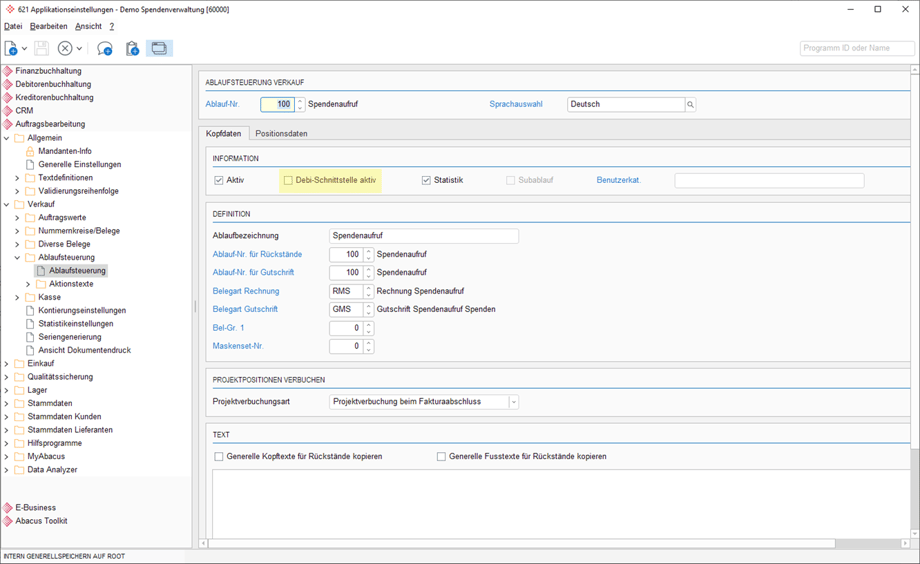
Task: Expand the Nummernkreise/Belege folder
Action: click(x=17, y=231)
